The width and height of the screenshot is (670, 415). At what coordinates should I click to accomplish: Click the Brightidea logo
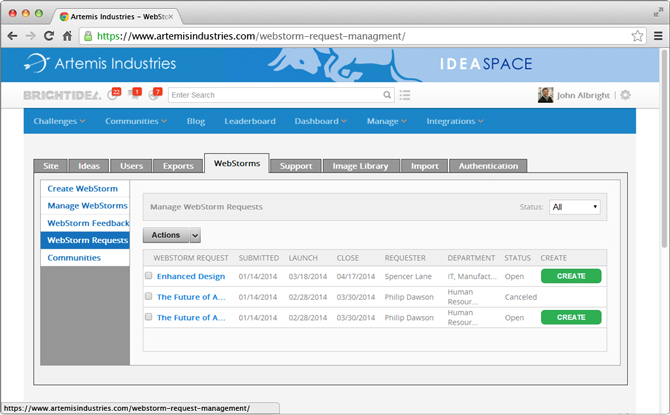[x=62, y=95]
